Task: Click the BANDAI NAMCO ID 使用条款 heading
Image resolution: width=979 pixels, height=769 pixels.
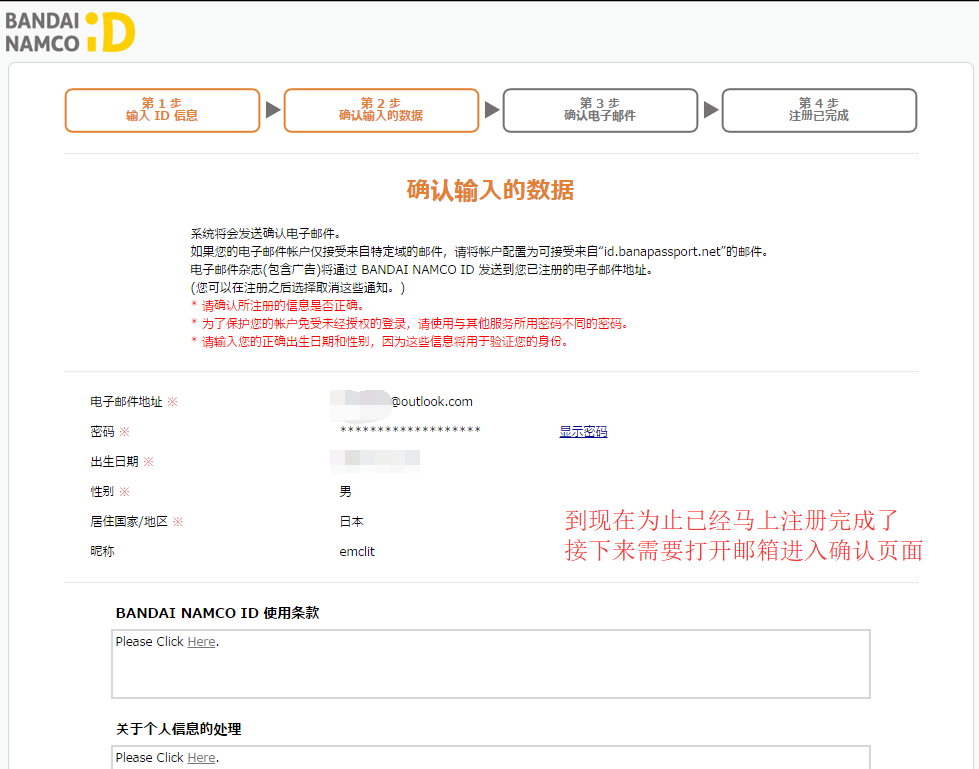Action: pyautogui.click(x=217, y=613)
